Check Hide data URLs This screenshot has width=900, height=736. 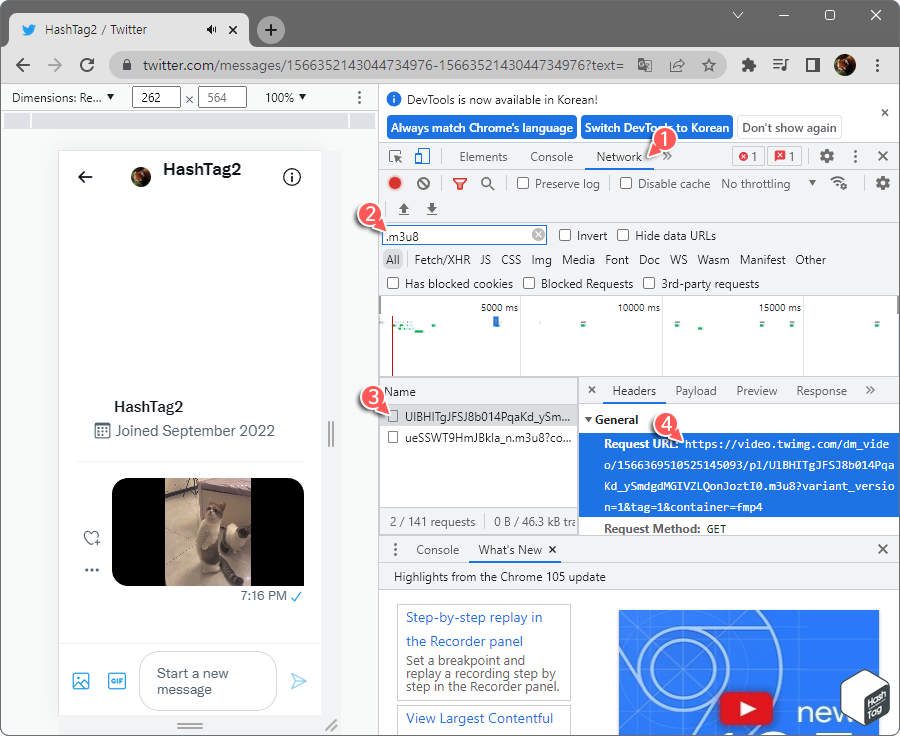click(x=623, y=235)
